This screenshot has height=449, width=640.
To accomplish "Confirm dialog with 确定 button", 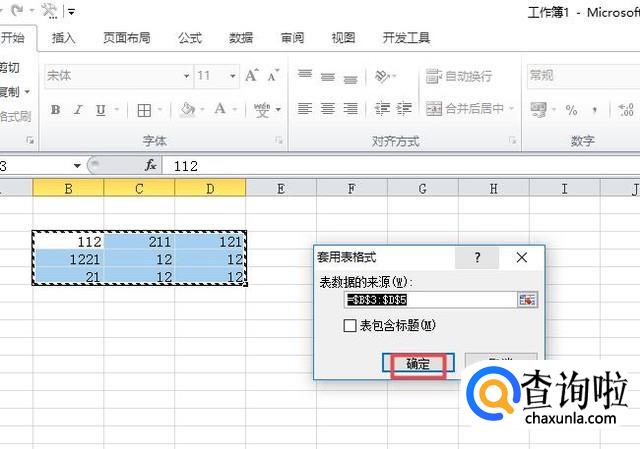I will [x=418, y=363].
